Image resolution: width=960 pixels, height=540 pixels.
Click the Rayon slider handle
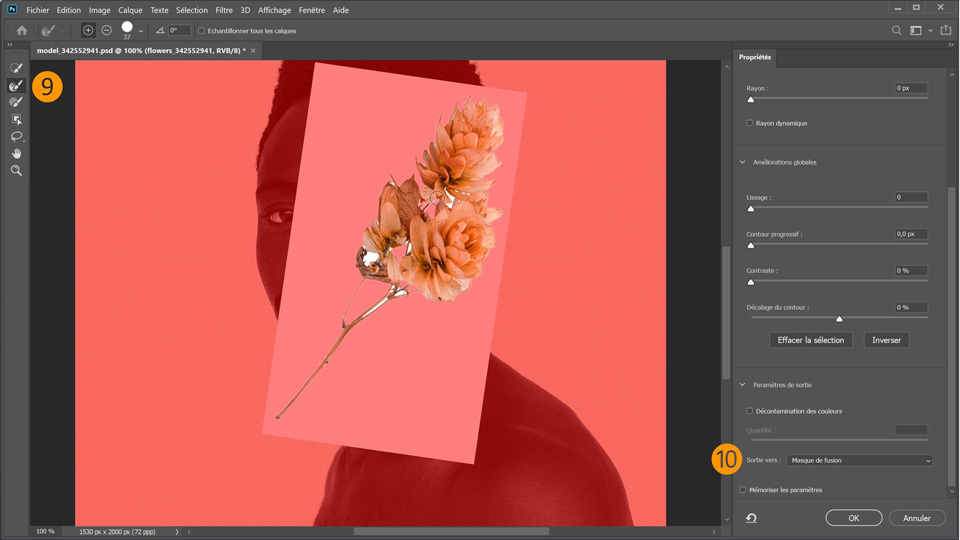(x=751, y=99)
